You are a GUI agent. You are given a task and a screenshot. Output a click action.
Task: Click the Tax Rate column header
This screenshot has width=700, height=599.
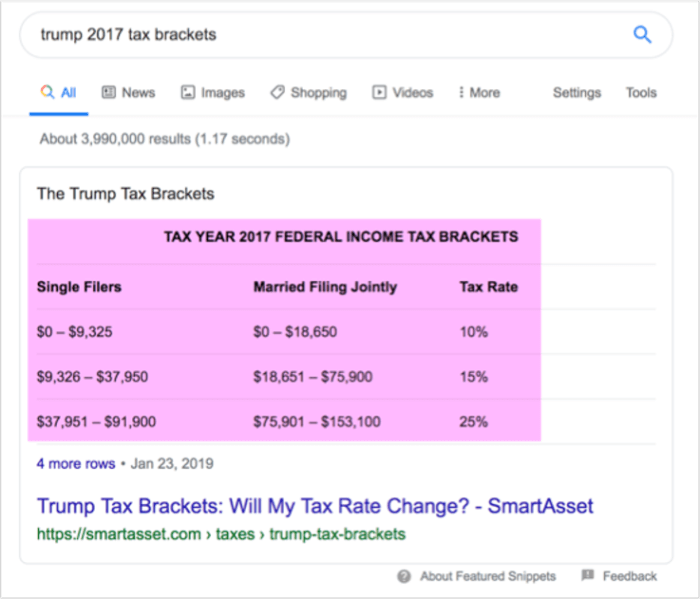[486, 287]
